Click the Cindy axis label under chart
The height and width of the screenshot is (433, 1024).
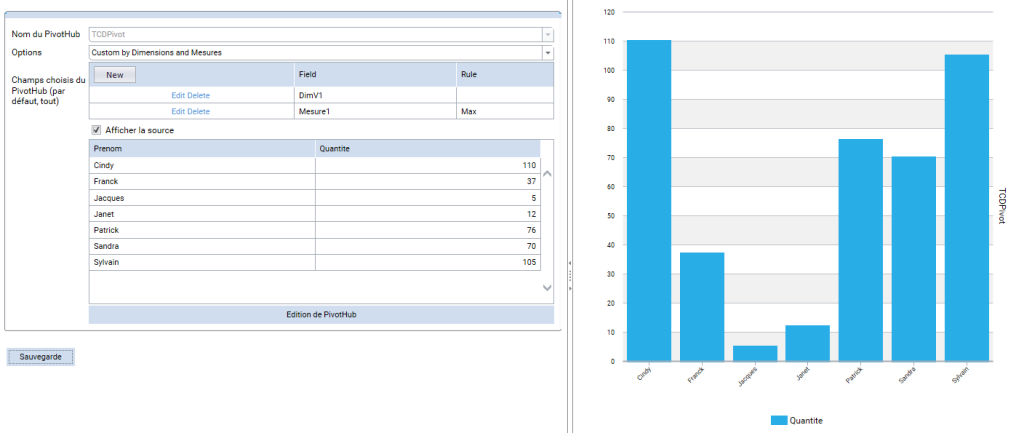(x=643, y=374)
